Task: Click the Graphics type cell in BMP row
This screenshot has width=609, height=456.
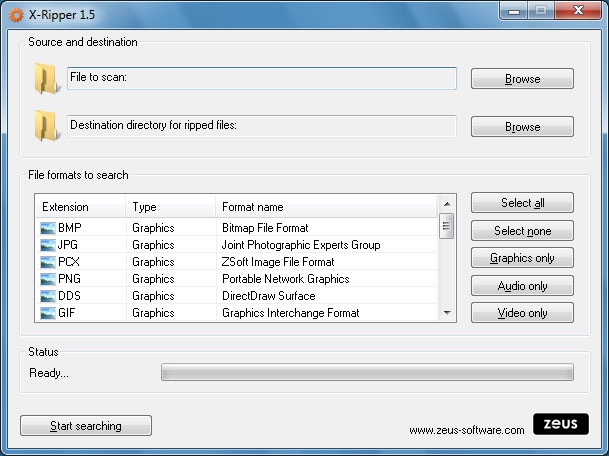Action: (x=153, y=228)
